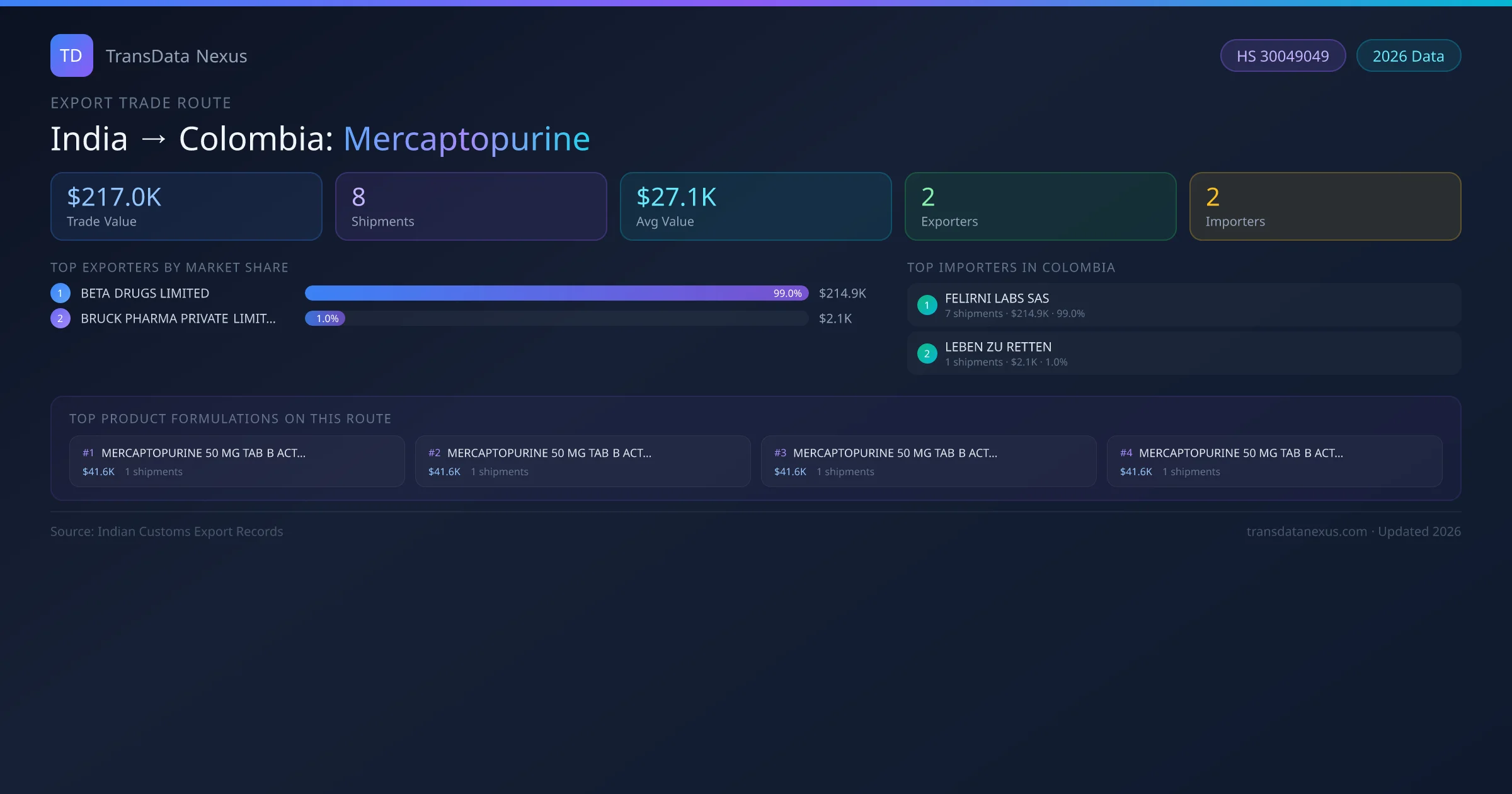Click the 1.0% market share bar
The image size is (1512, 794).
tap(325, 318)
